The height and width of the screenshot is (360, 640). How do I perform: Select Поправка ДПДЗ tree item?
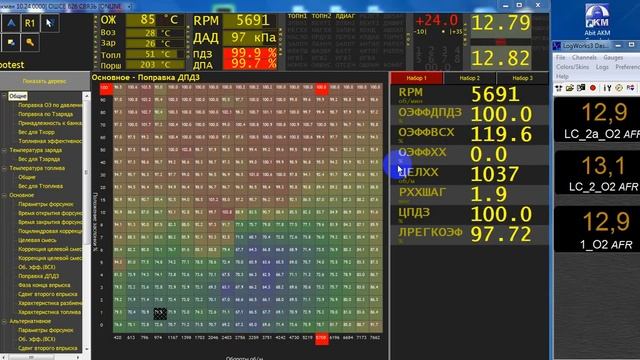tap(38, 276)
